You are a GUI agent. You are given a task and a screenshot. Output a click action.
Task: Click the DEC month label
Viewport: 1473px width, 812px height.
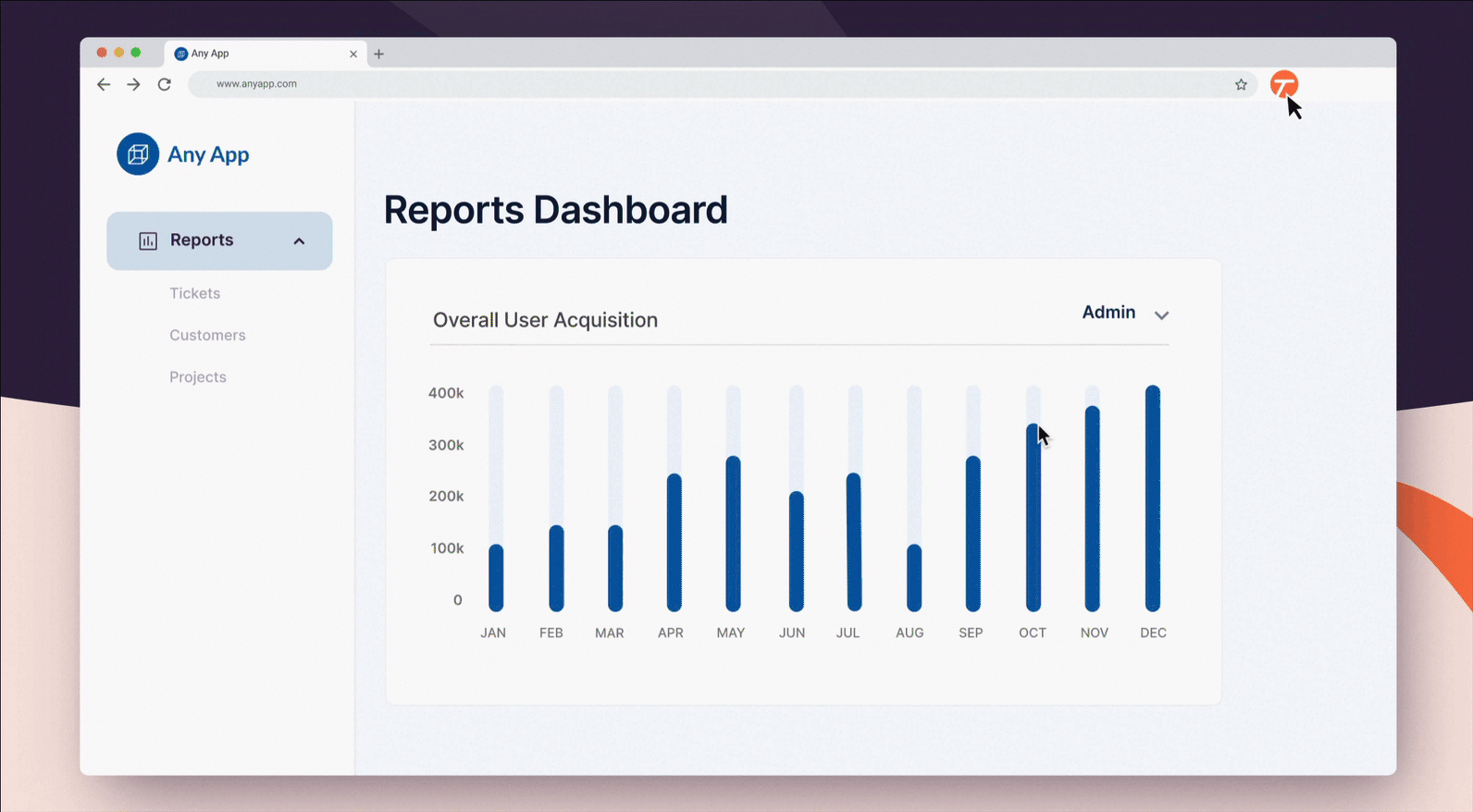tap(1153, 633)
